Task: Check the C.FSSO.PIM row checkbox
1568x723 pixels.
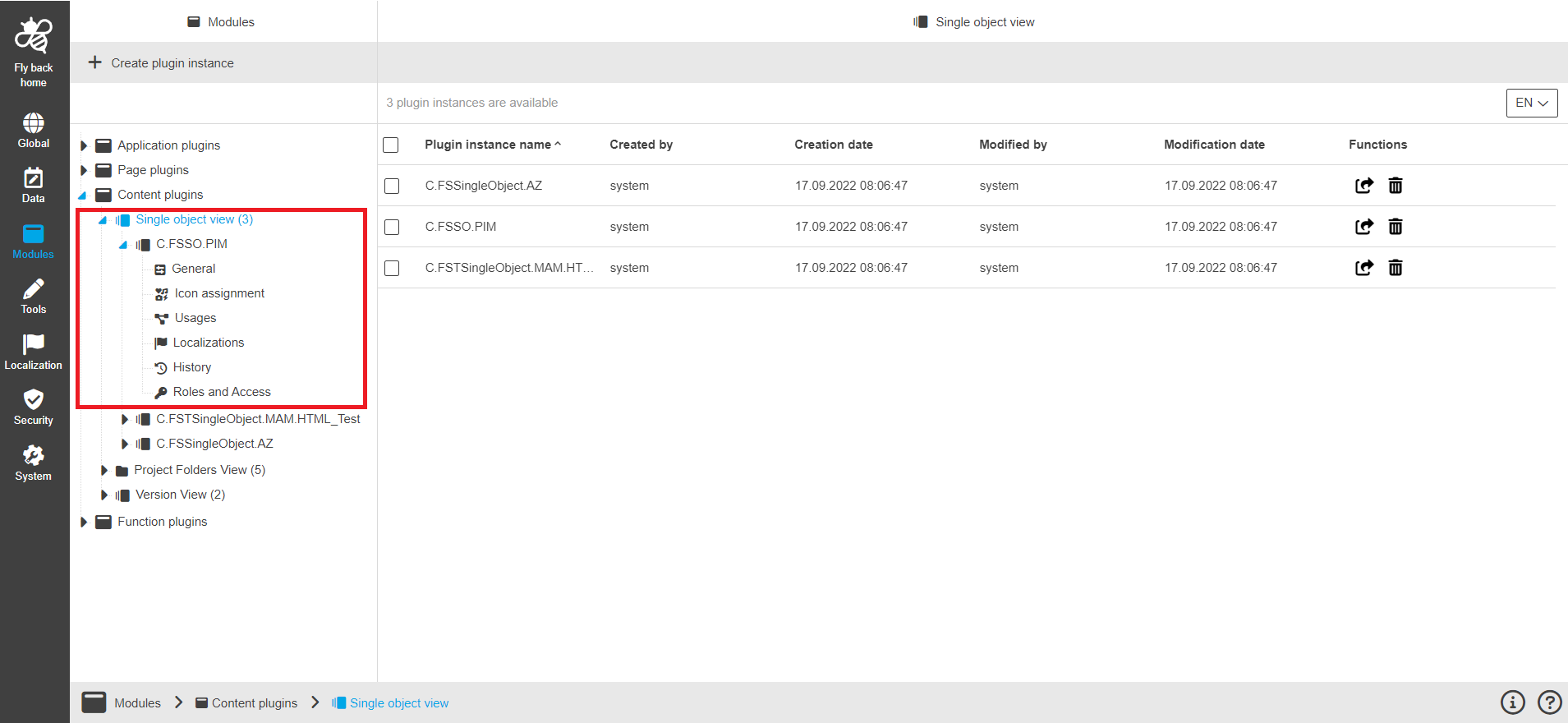Action: pos(392,227)
